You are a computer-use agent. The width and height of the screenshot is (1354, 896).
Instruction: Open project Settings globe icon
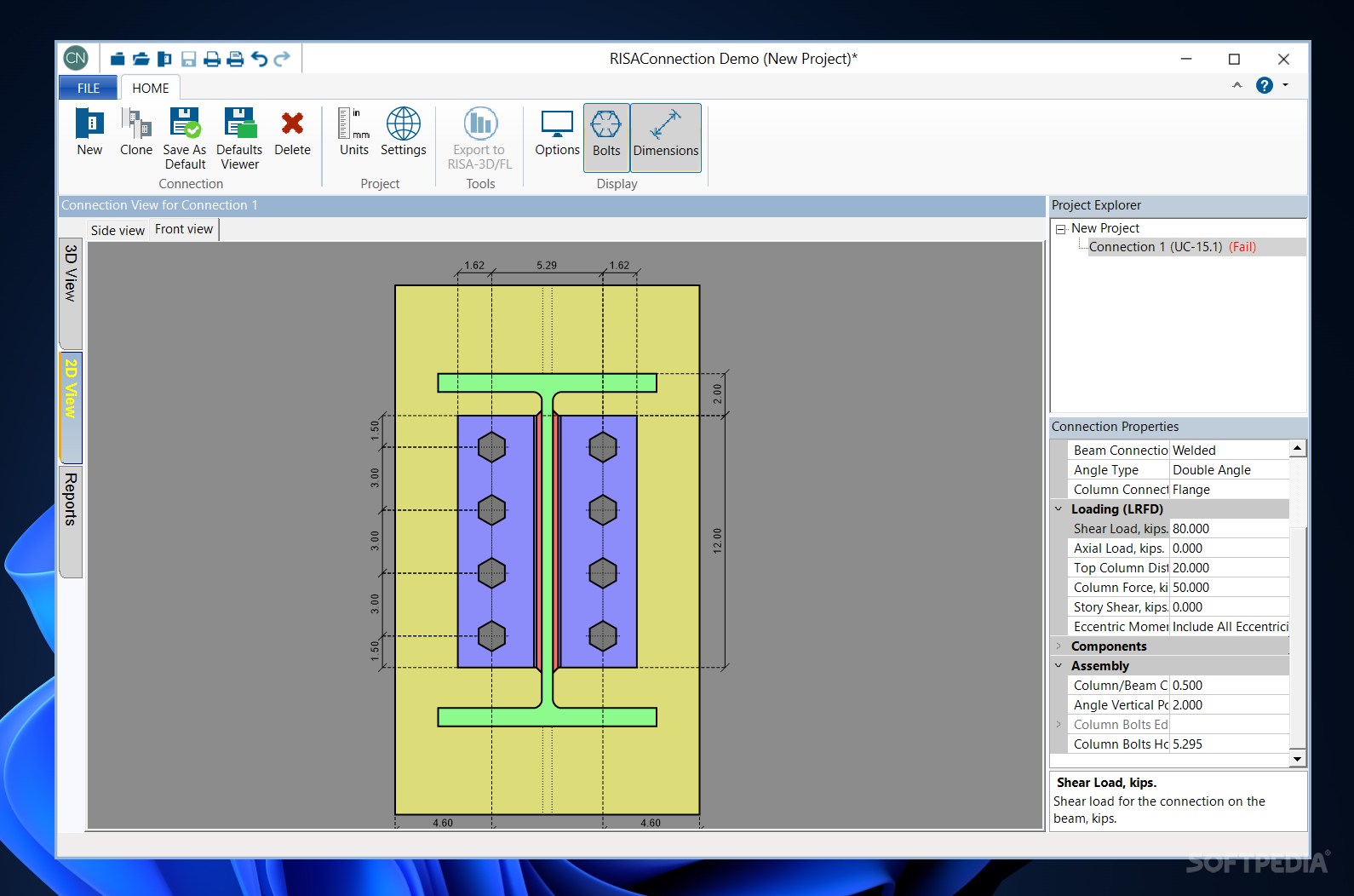pos(403,132)
